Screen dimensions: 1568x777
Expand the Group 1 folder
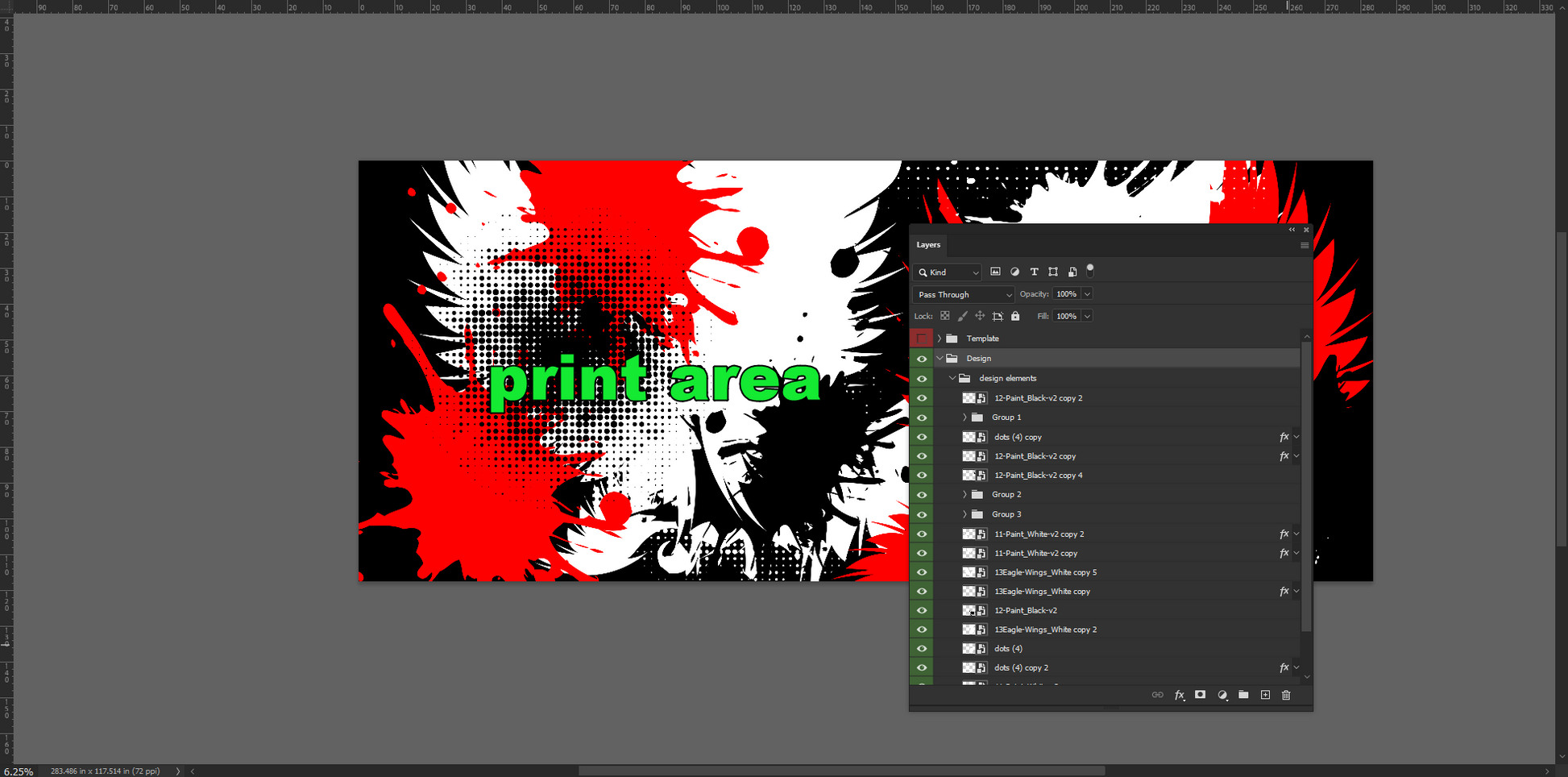click(x=964, y=418)
